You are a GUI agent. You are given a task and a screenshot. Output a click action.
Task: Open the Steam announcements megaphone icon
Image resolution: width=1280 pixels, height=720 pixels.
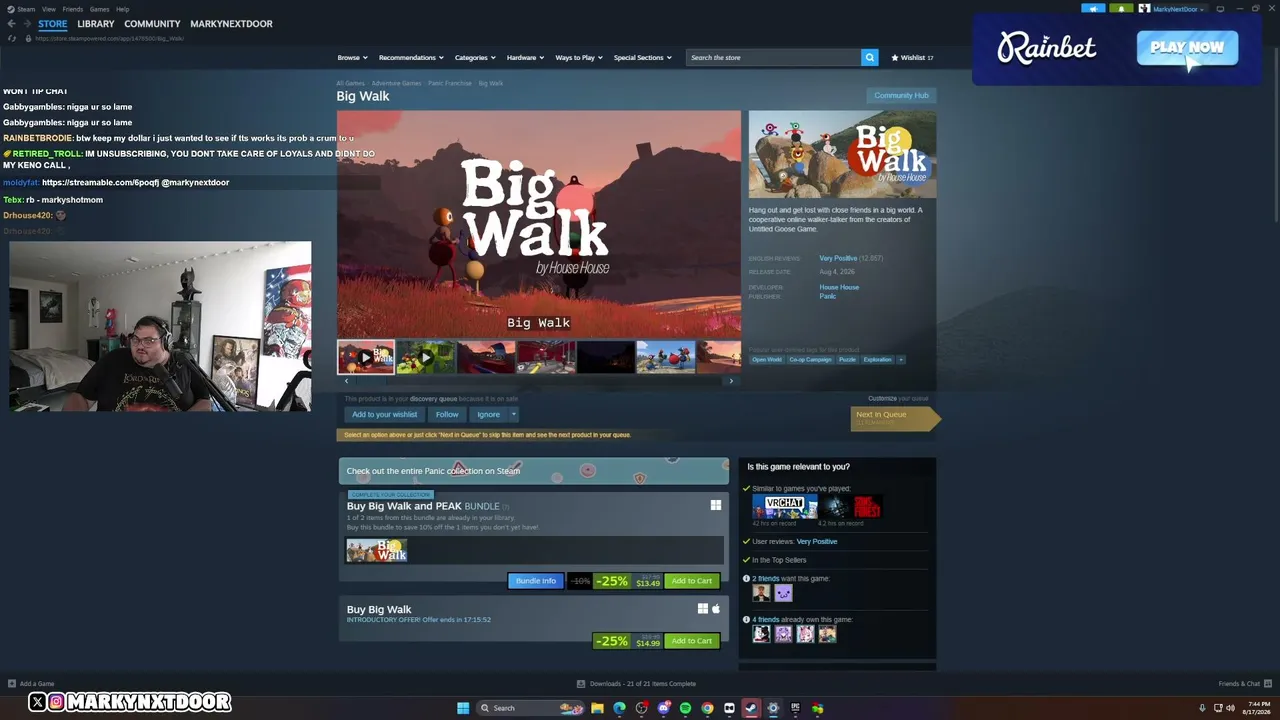click(x=1093, y=9)
